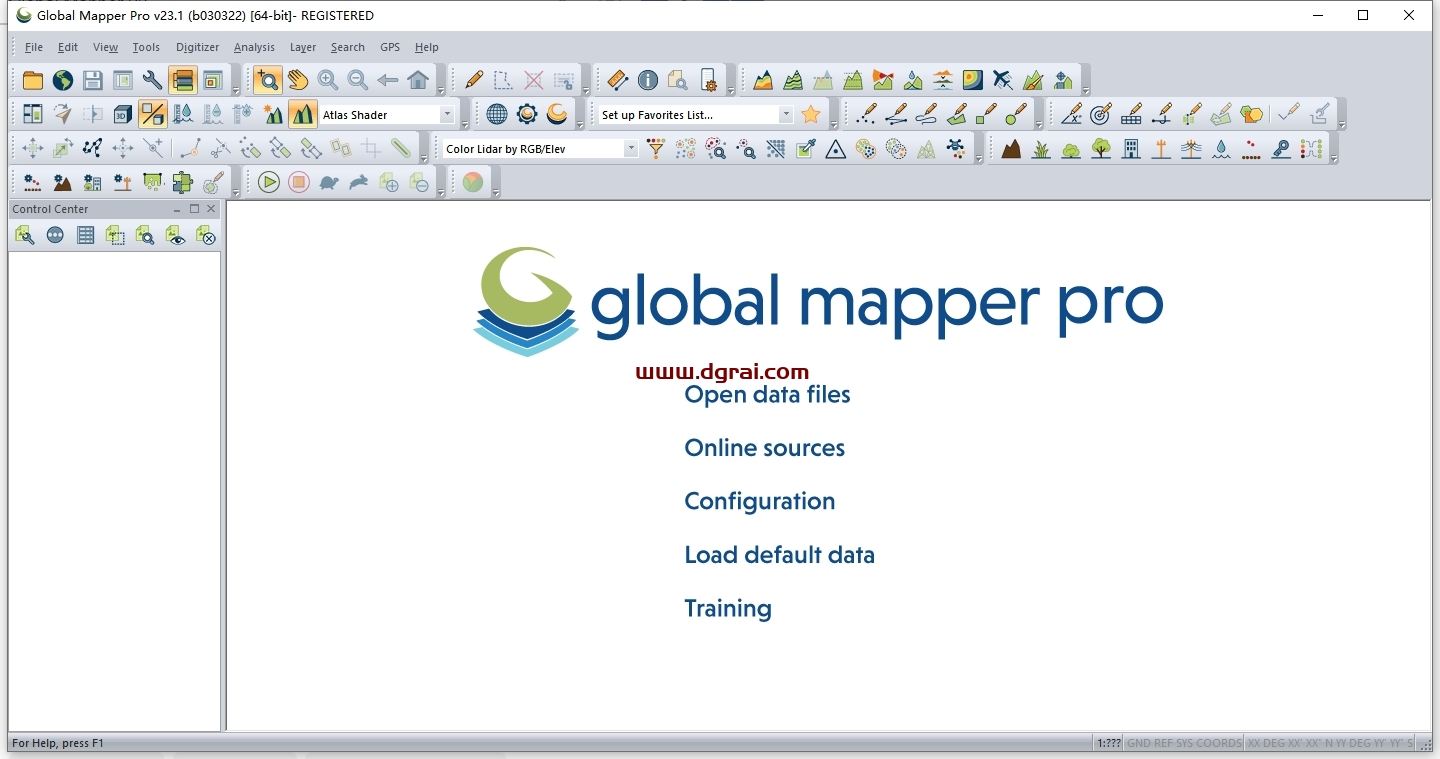Open Configuration with the wrench icon

[x=153, y=81]
